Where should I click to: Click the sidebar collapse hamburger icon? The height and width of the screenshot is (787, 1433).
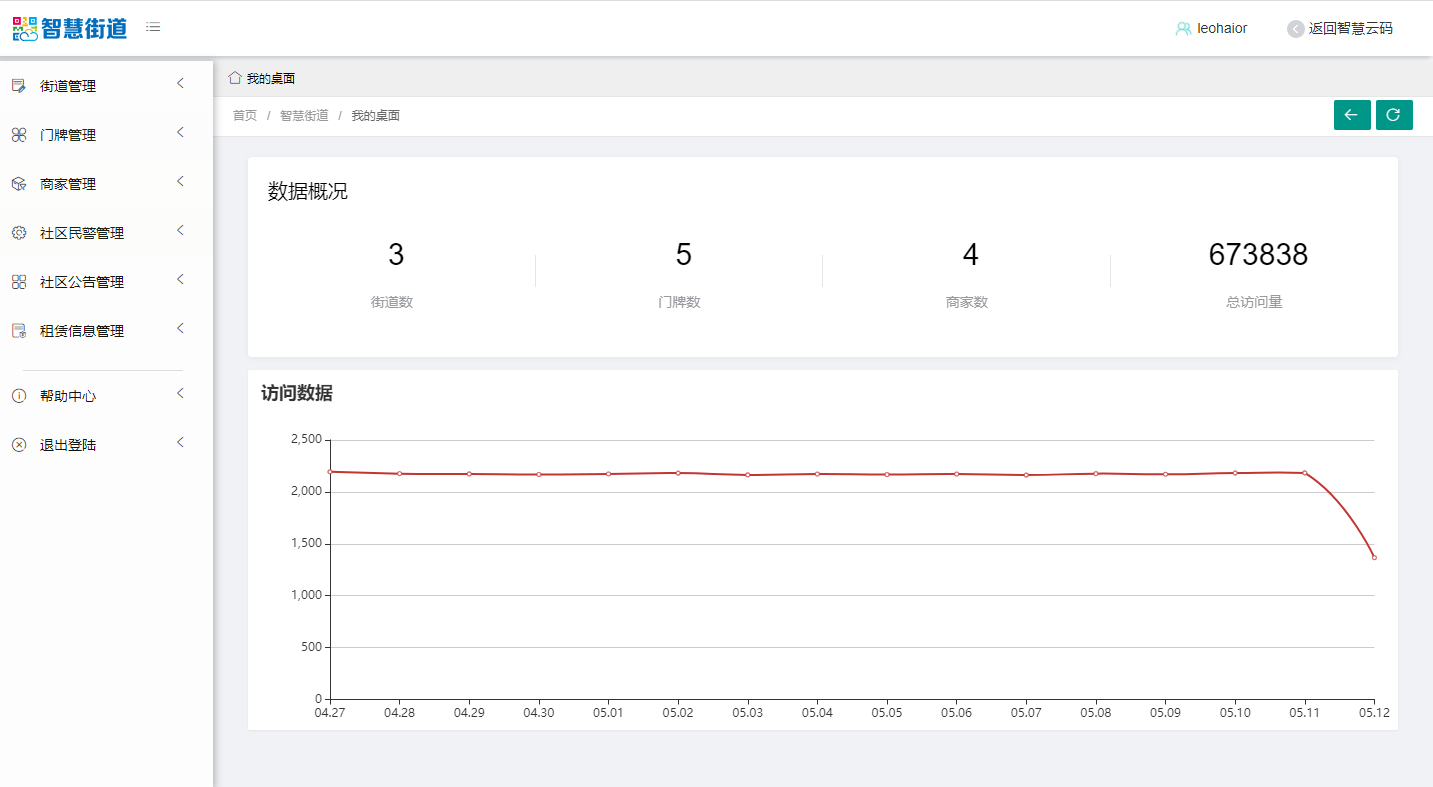click(x=153, y=27)
